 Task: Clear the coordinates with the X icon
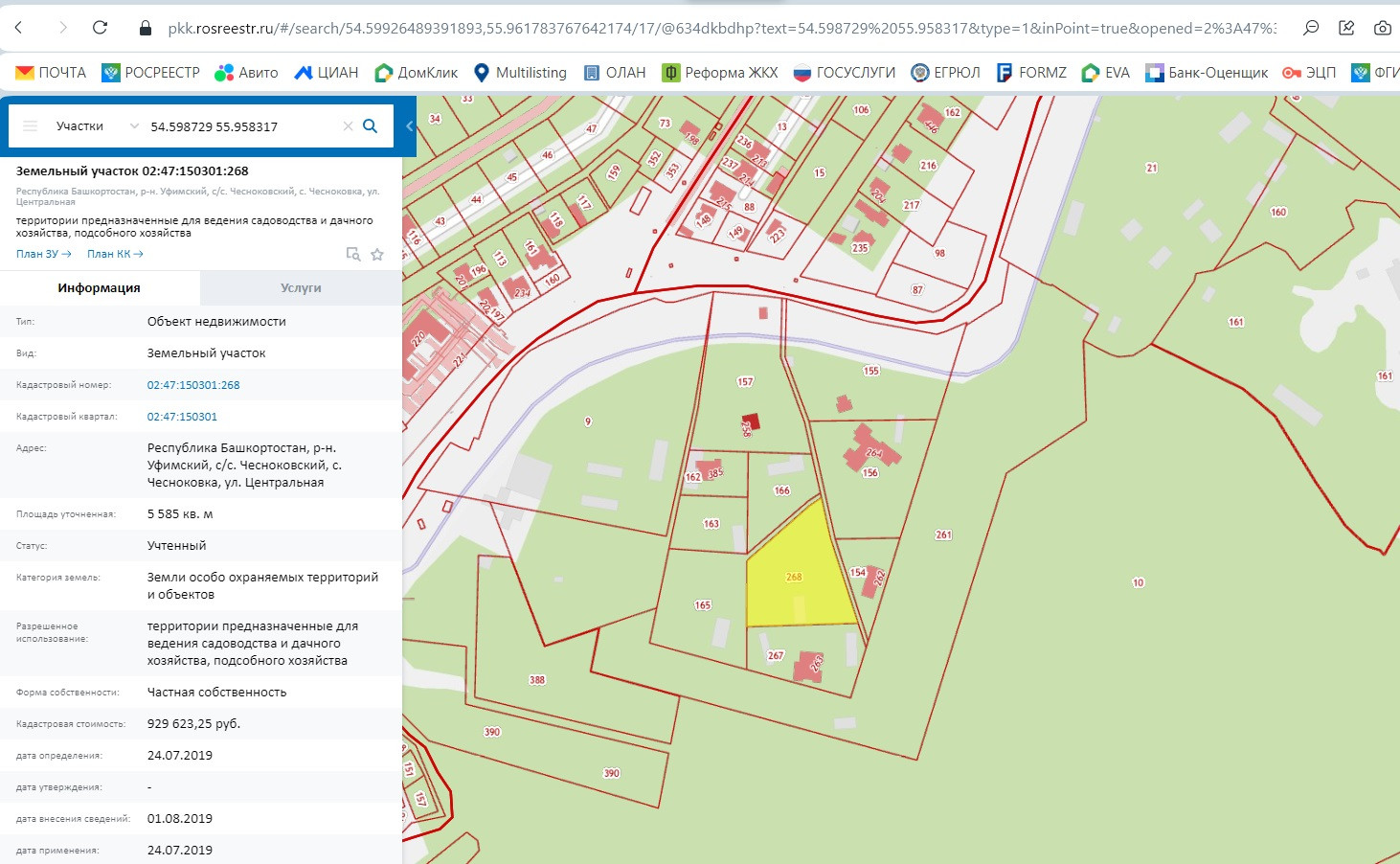pos(348,126)
